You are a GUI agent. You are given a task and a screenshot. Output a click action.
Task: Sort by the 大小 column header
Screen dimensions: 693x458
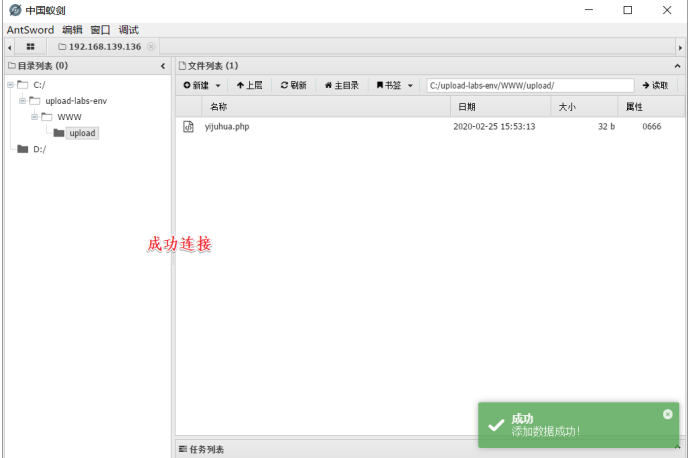584,107
